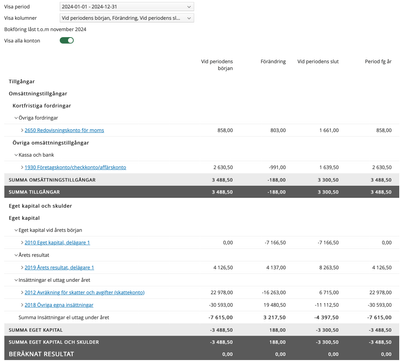Open account 1930 Företagskonto/checkkonto/affärskonto
Screen dimensions: 400x362
click(x=75, y=167)
